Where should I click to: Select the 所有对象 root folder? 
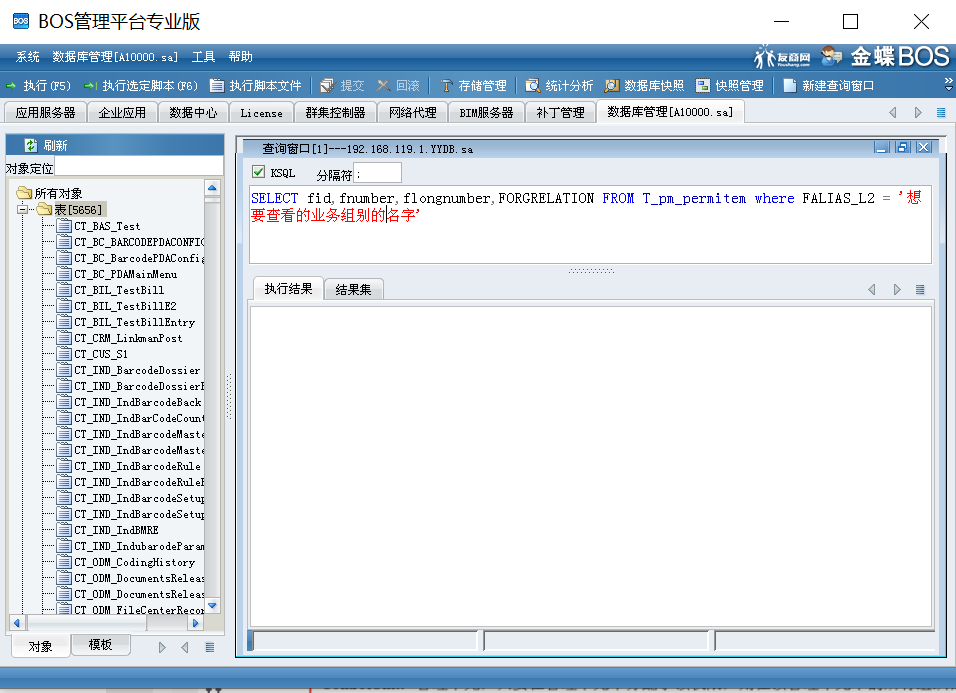tap(58, 194)
